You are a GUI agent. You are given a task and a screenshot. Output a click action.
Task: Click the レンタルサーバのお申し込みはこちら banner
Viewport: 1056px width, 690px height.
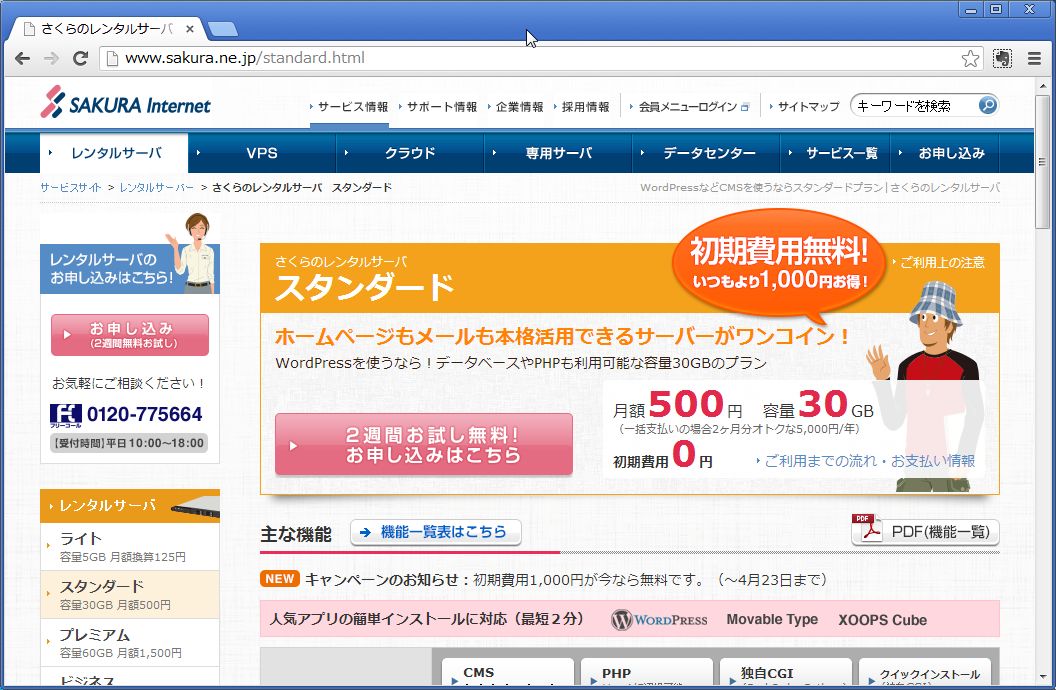[130, 268]
